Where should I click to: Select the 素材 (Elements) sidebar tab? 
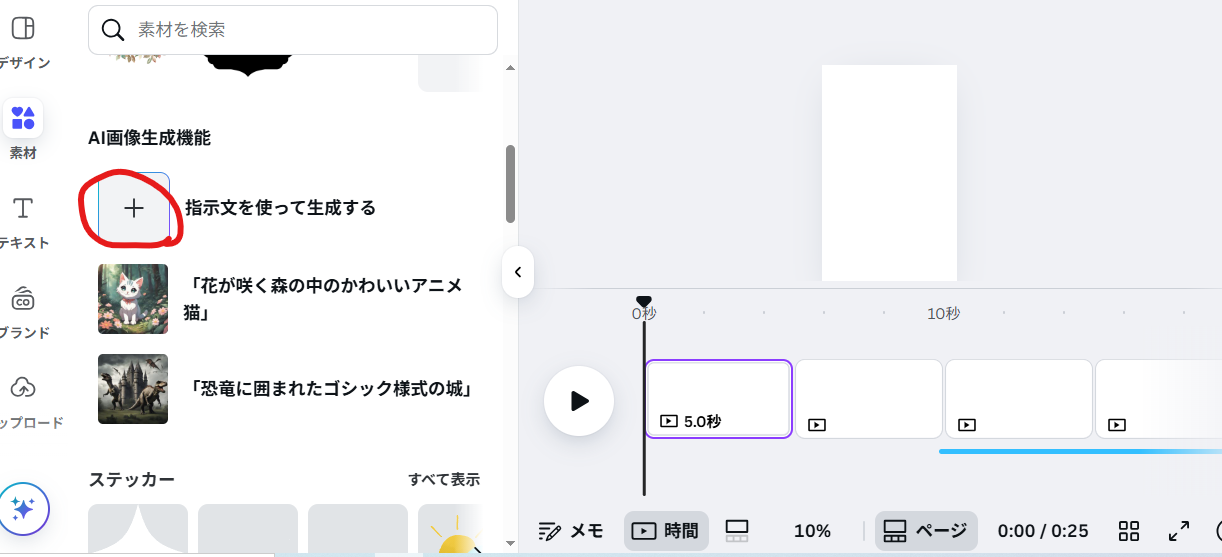pos(22,131)
